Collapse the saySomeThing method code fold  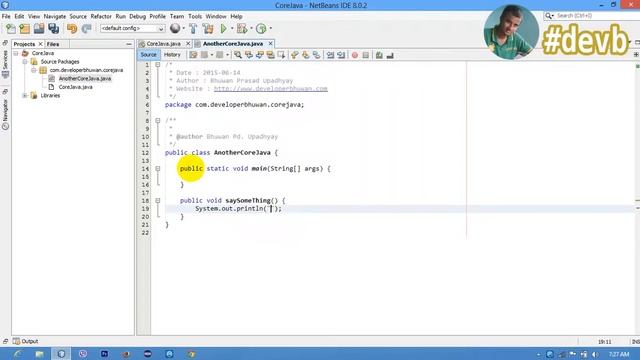tap(158, 200)
